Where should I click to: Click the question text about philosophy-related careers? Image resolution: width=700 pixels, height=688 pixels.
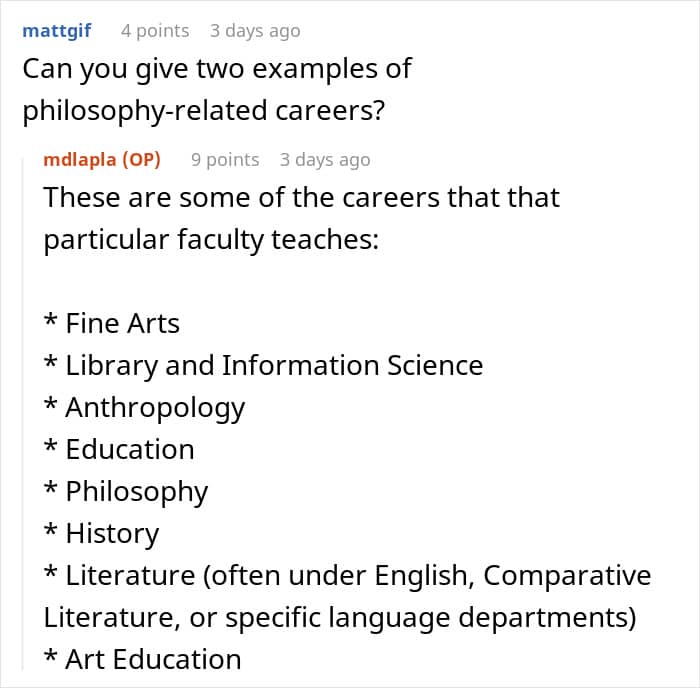(217, 89)
